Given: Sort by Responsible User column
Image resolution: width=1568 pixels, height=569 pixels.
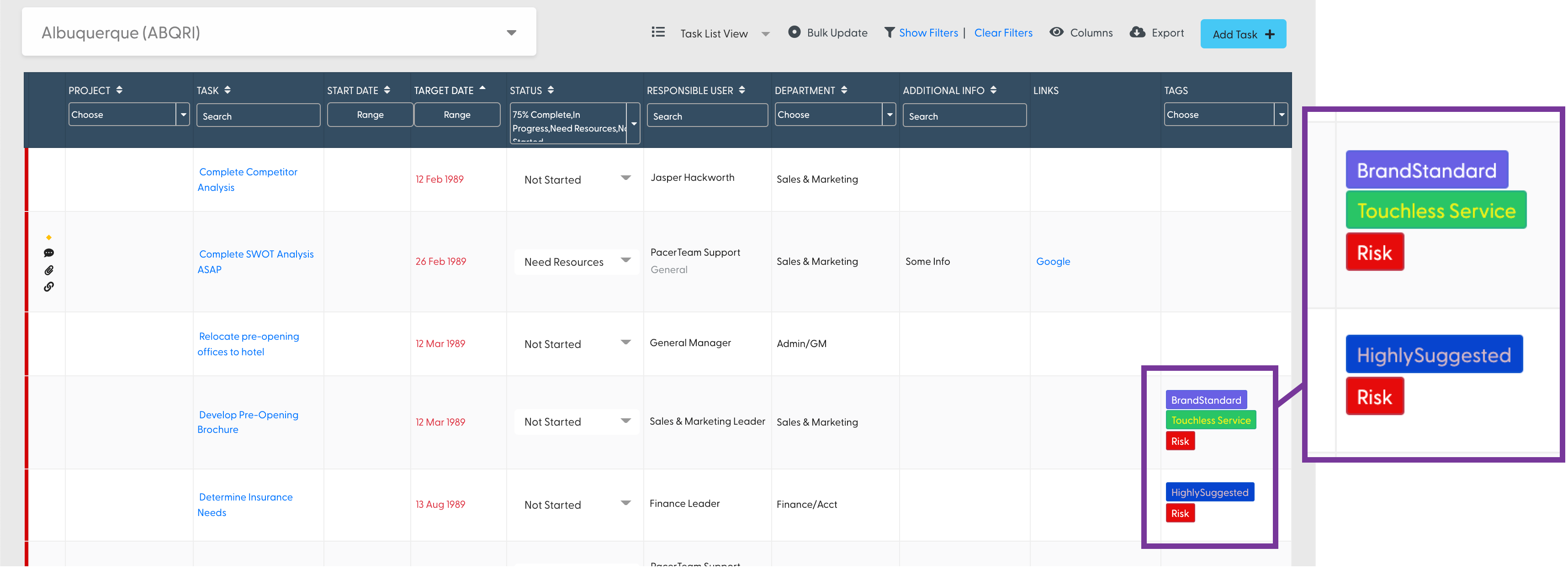Looking at the screenshot, I should tap(742, 90).
